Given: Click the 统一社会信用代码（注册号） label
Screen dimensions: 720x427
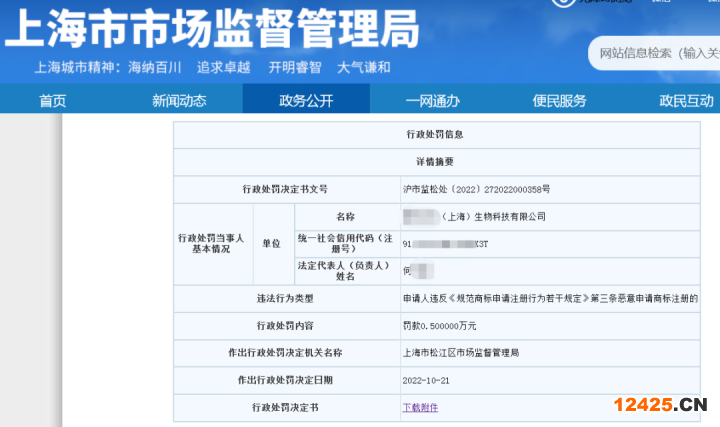Looking at the screenshot, I should pyautogui.click(x=347, y=244).
